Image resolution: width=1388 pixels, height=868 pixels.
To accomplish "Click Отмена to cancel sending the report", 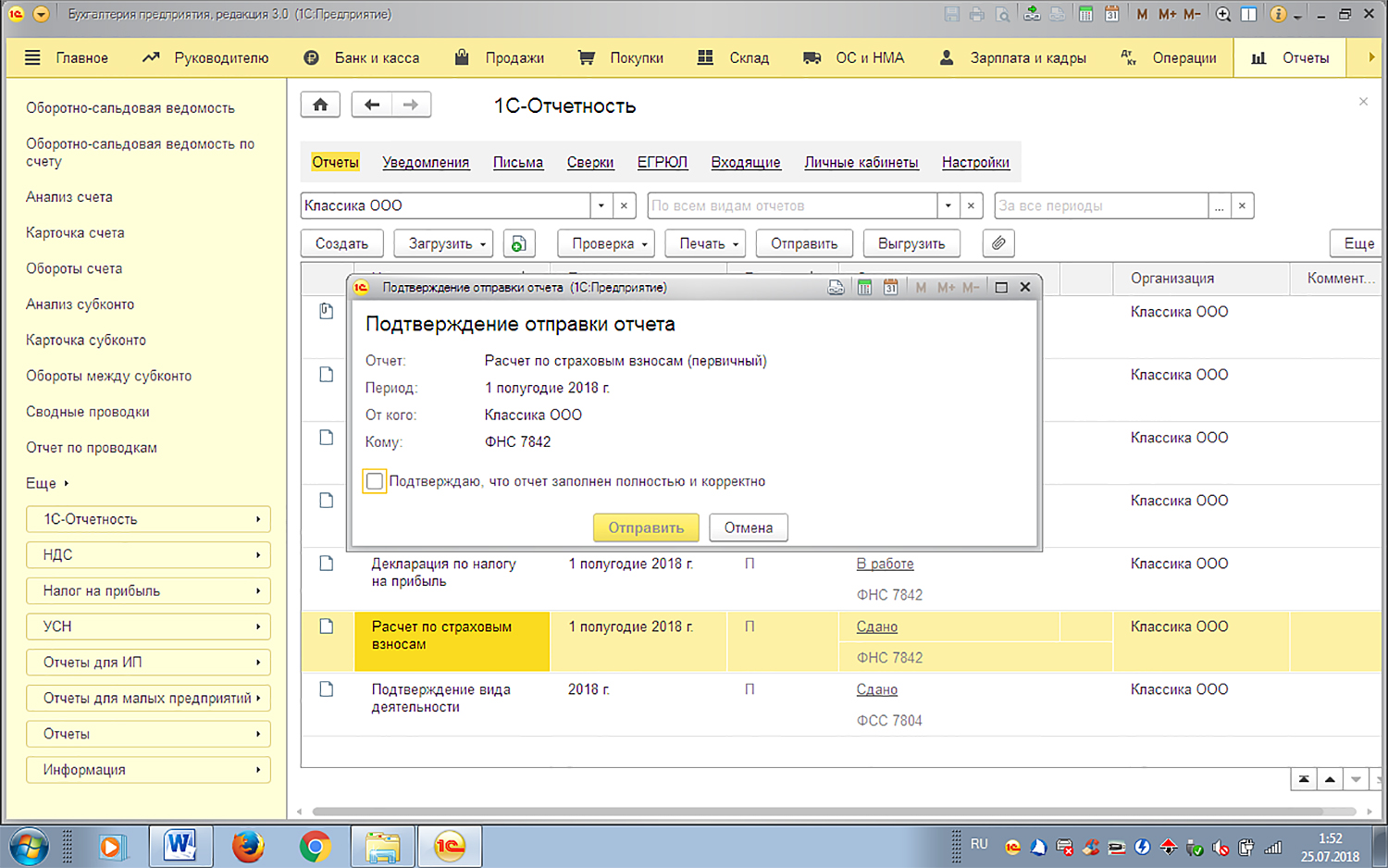I will 748,527.
